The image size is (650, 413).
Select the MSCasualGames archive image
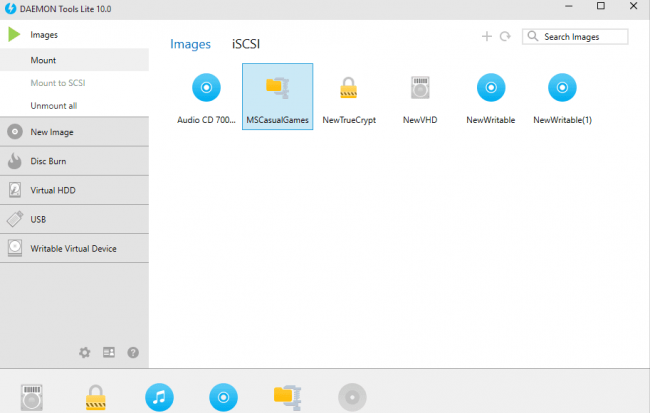(277, 97)
